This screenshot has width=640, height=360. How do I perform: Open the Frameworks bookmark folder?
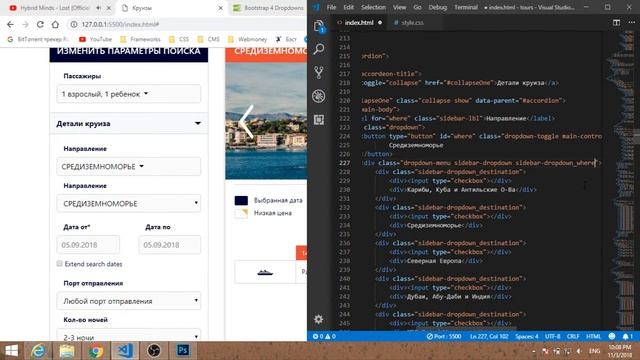[140, 39]
